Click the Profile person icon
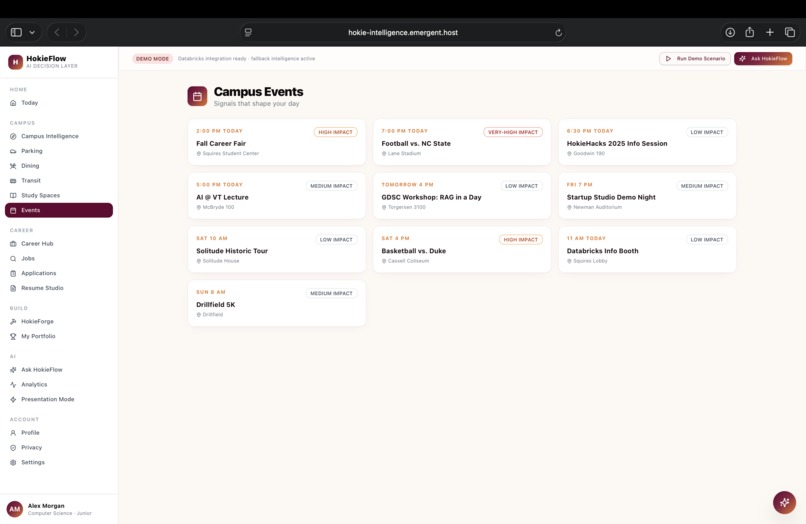 pyautogui.click(x=13, y=433)
